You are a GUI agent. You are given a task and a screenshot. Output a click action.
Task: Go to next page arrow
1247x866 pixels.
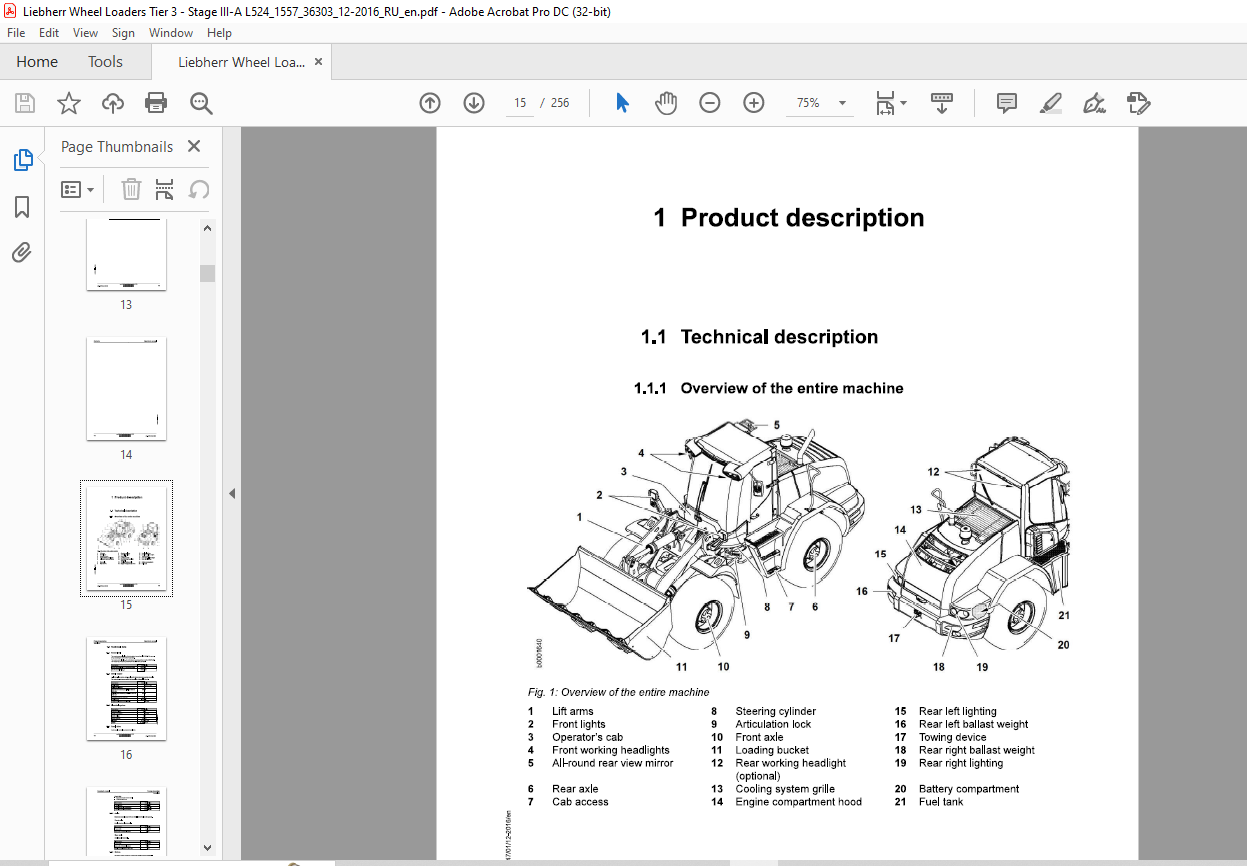(x=474, y=103)
